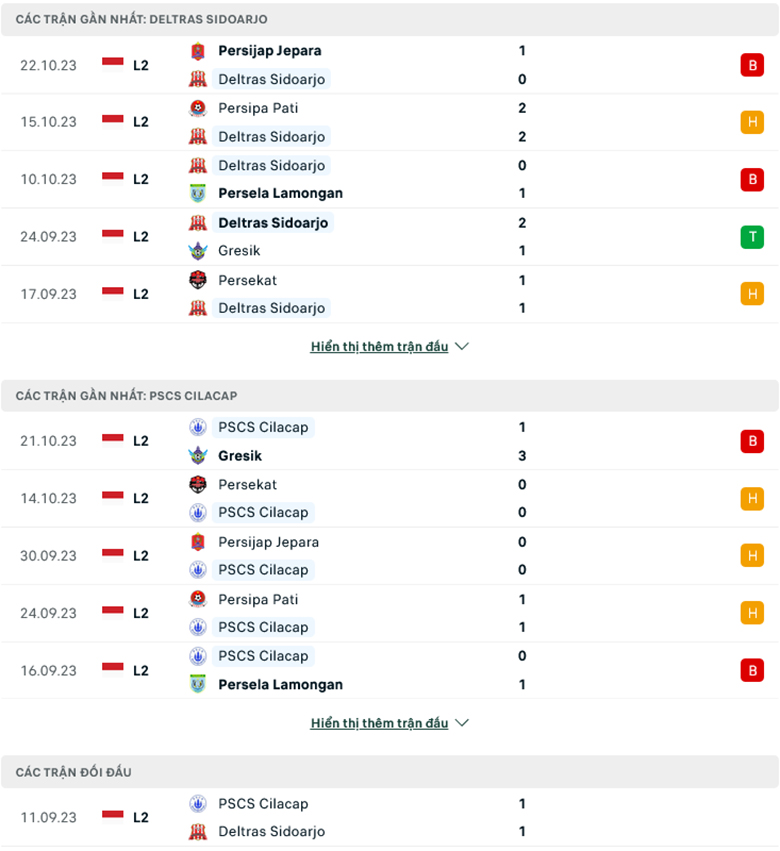The image size is (780, 851).
Task: Click the Hiển thị thêm trận đấu link
Action: (x=378, y=346)
